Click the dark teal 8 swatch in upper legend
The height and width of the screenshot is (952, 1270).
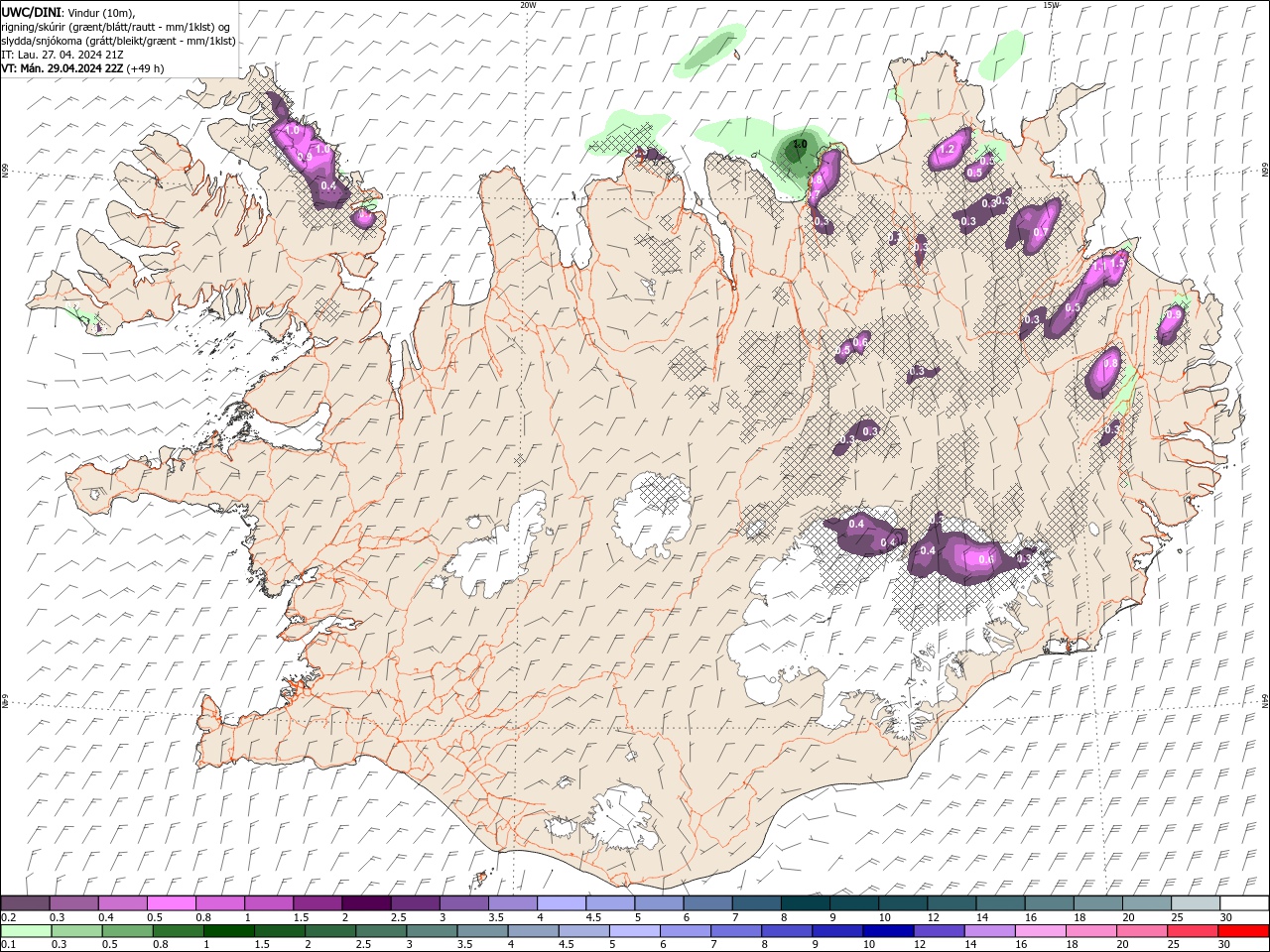pos(805,902)
